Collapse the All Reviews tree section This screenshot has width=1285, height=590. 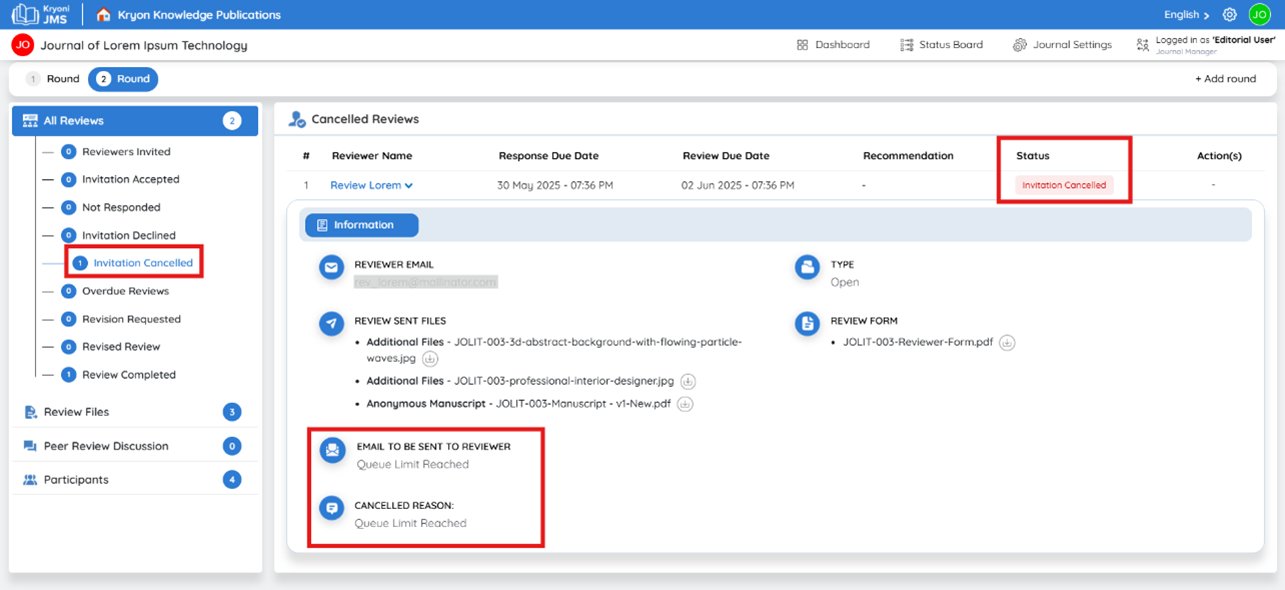click(135, 121)
